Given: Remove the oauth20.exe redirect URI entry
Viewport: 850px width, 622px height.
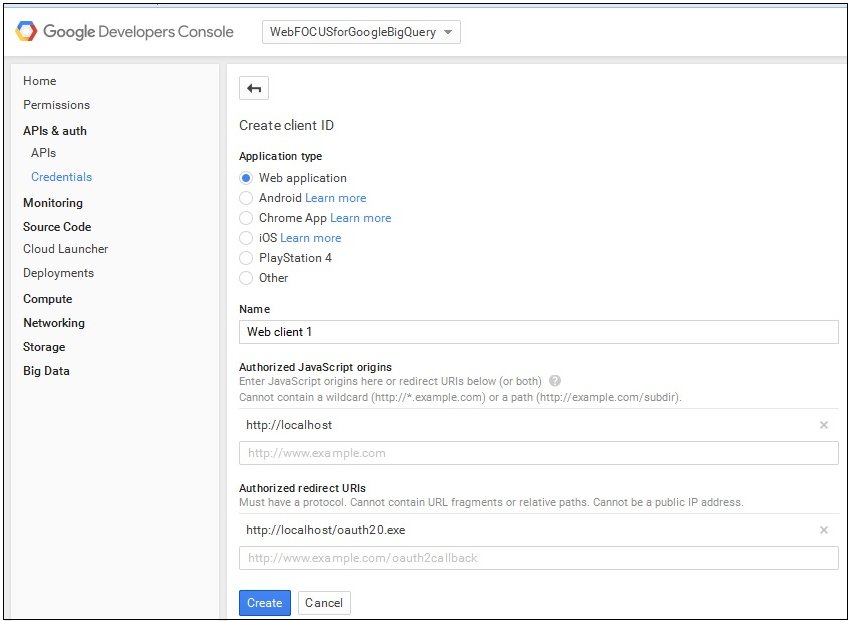Looking at the screenshot, I should (823, 530).
